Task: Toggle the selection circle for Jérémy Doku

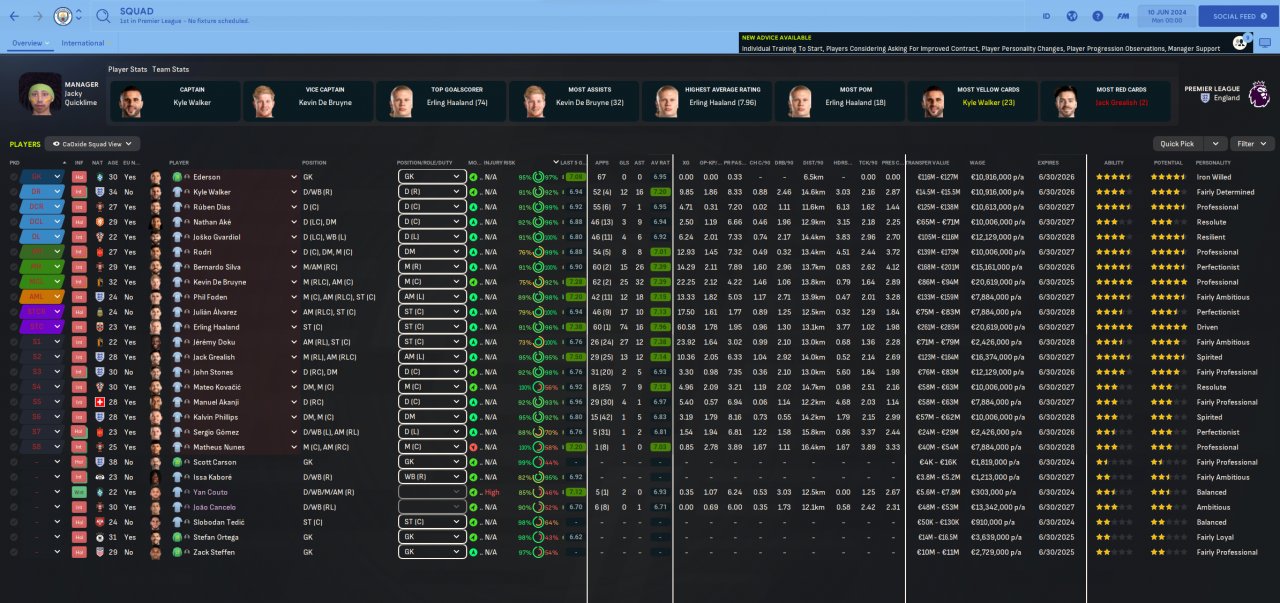Action: coord(14,342)
